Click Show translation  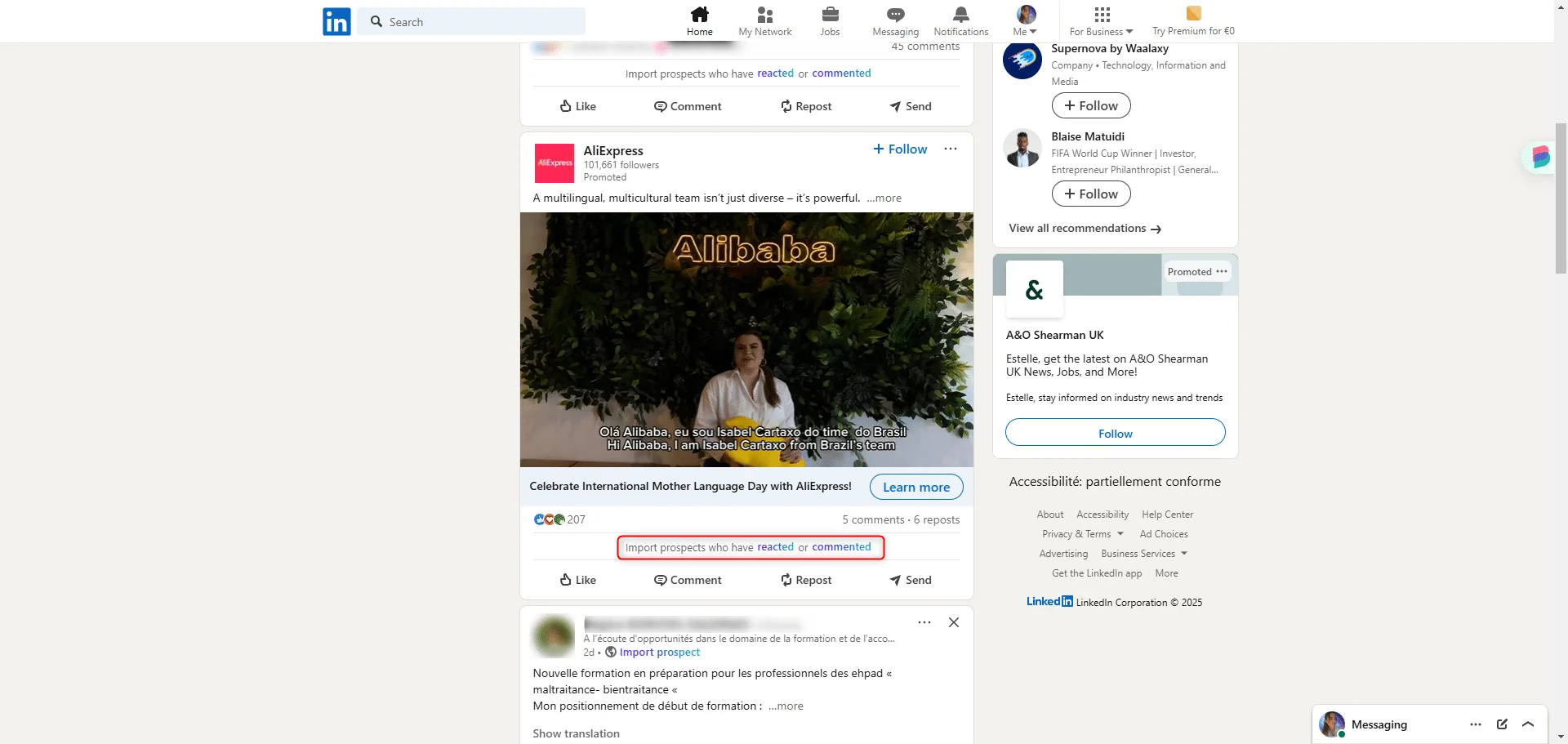tap(576, 734)
